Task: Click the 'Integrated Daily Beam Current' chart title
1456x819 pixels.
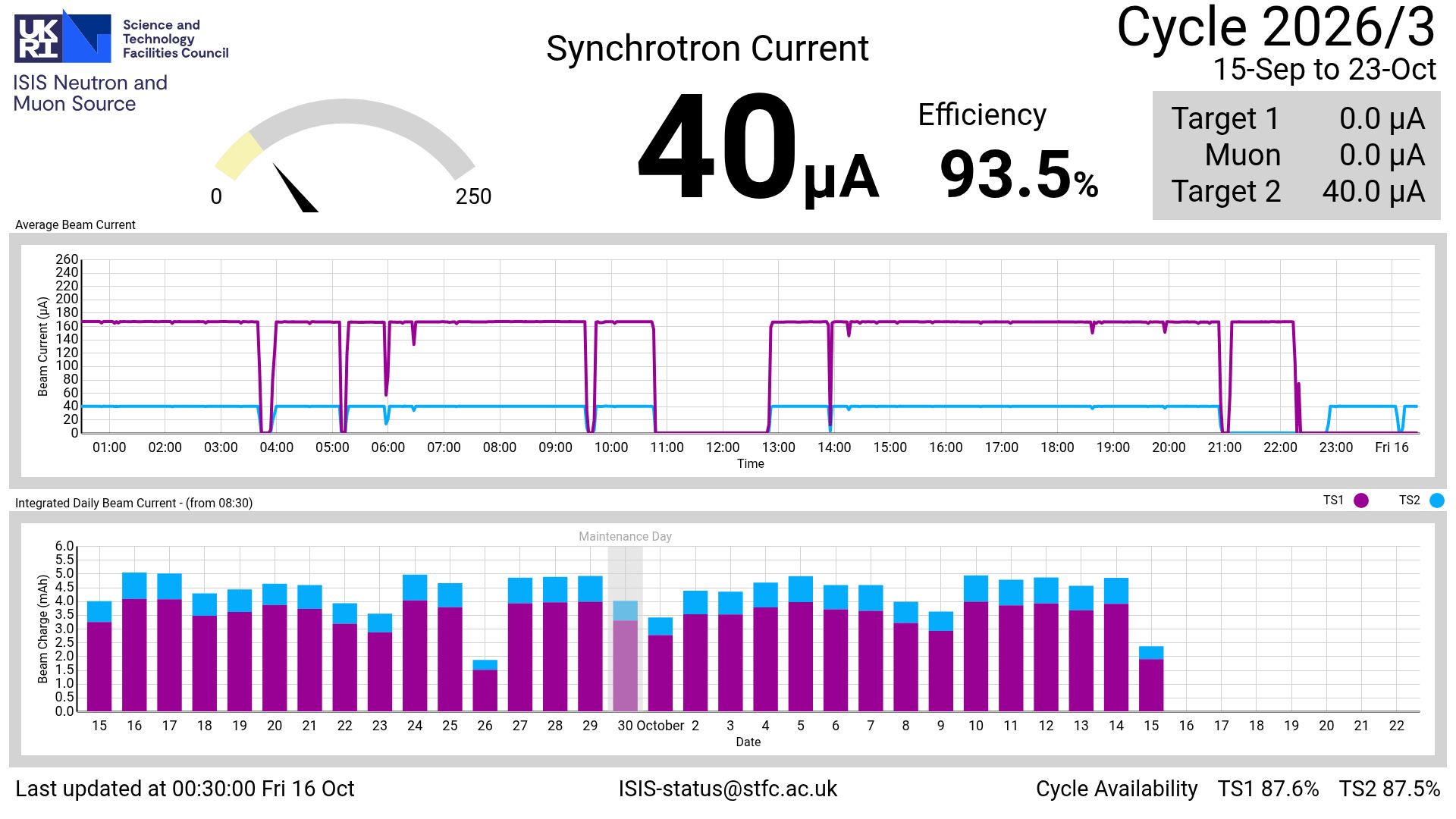Action: click(133, 504)
